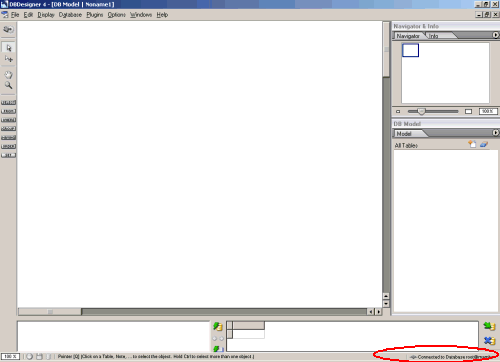The width and height of the screenshot is (500, 362).
Task: Click the FROM SQL clause button
Action: (8, 111)
